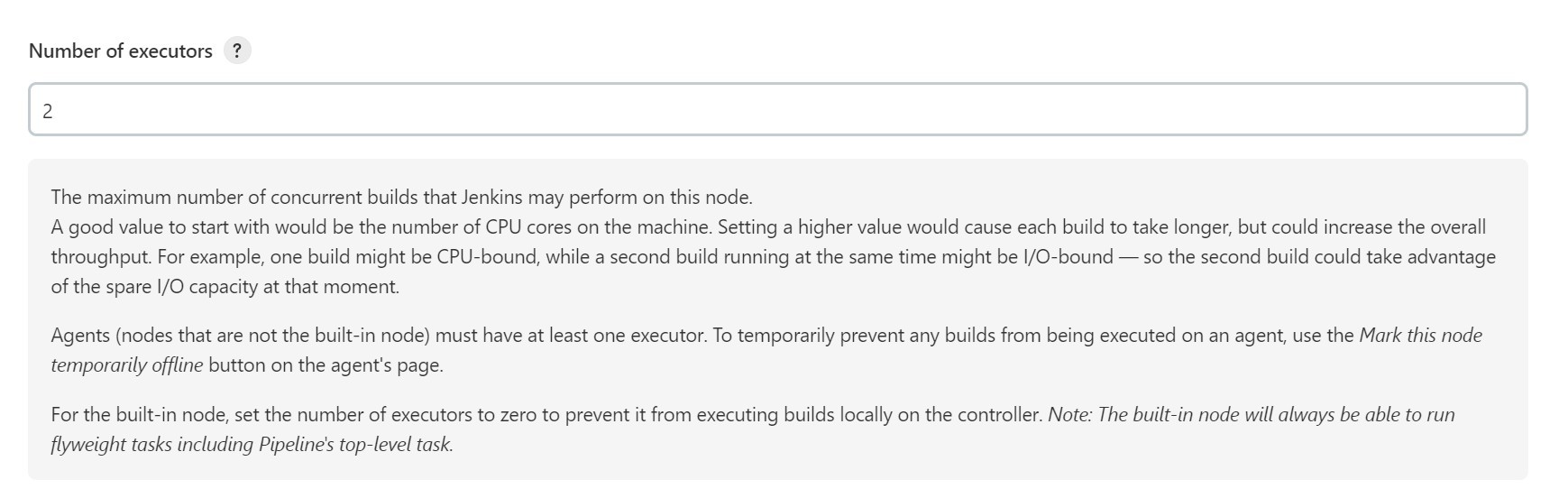Click the Number of executors input field

pyautogui.click(x=777, y=110)
